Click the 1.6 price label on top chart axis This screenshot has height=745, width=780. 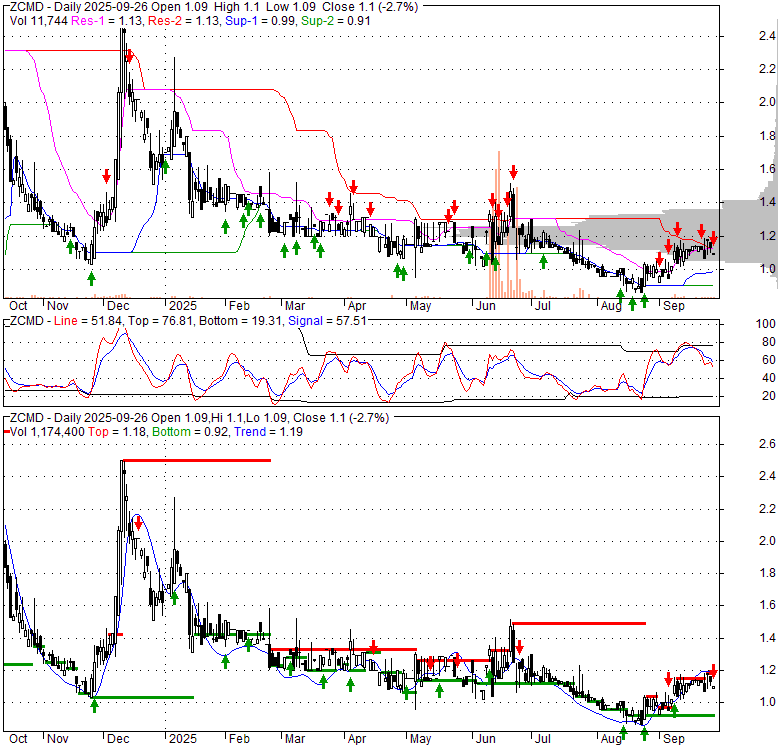(767, 169)
